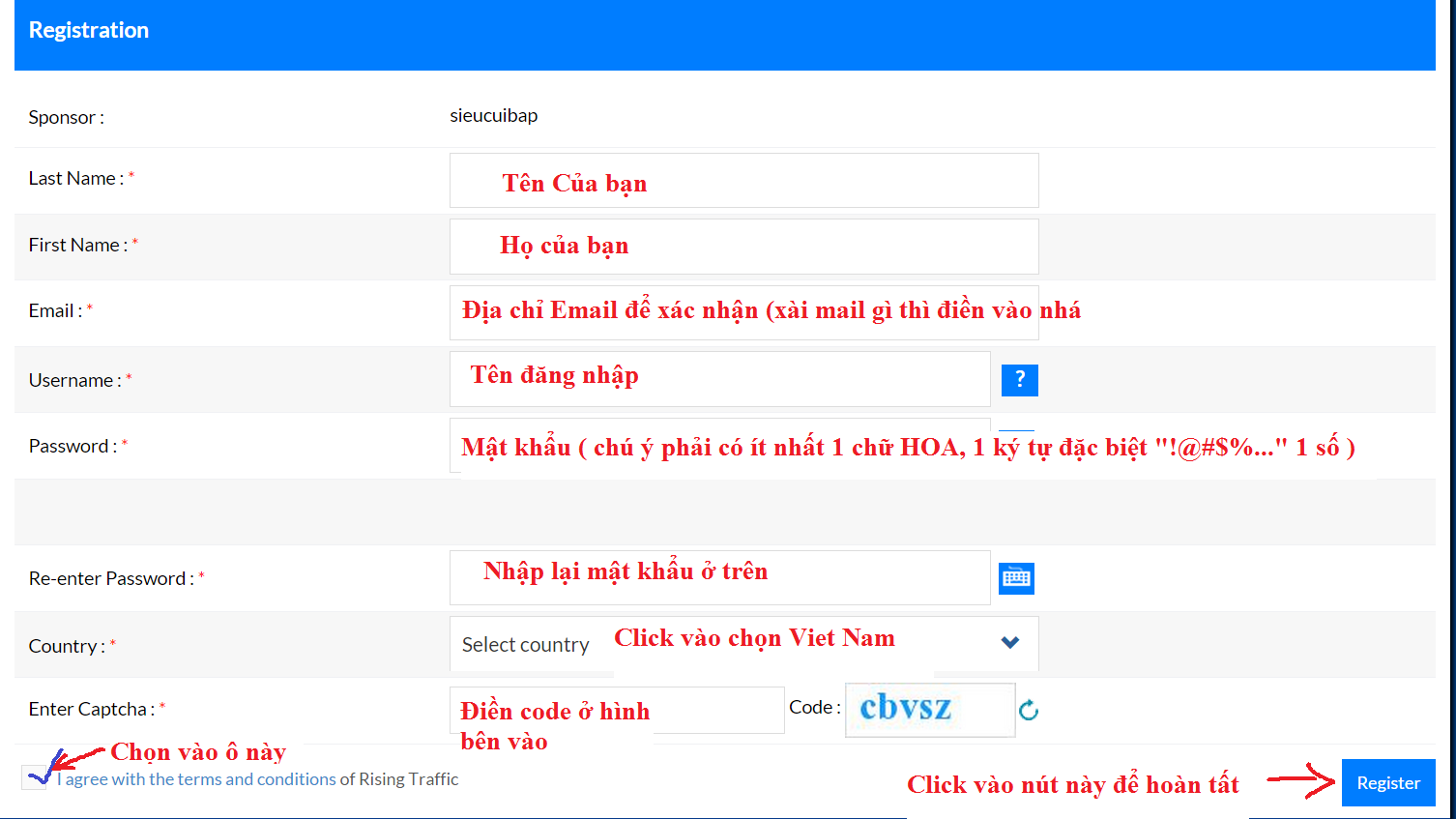Click into the Username input field
Viewport: 1456px width, 819px height.
point(719,379)
